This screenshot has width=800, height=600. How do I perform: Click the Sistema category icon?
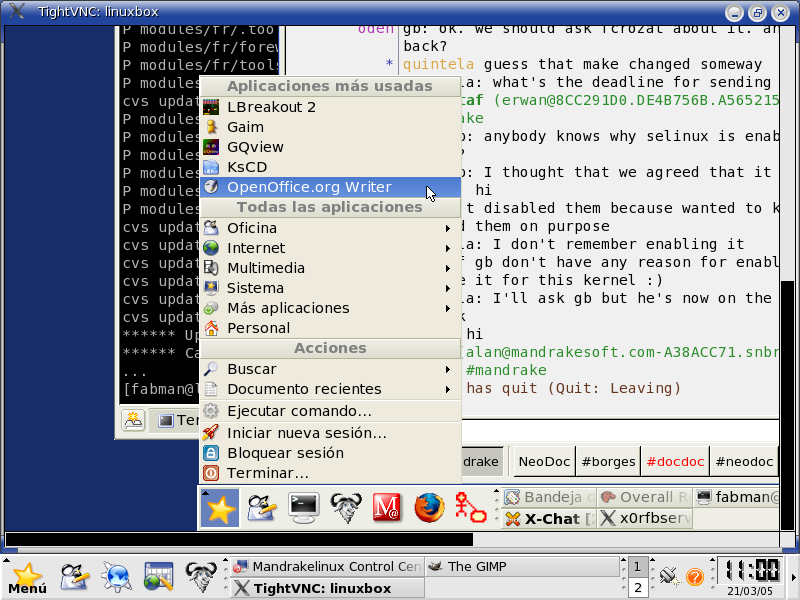click(x=211, y=288)
